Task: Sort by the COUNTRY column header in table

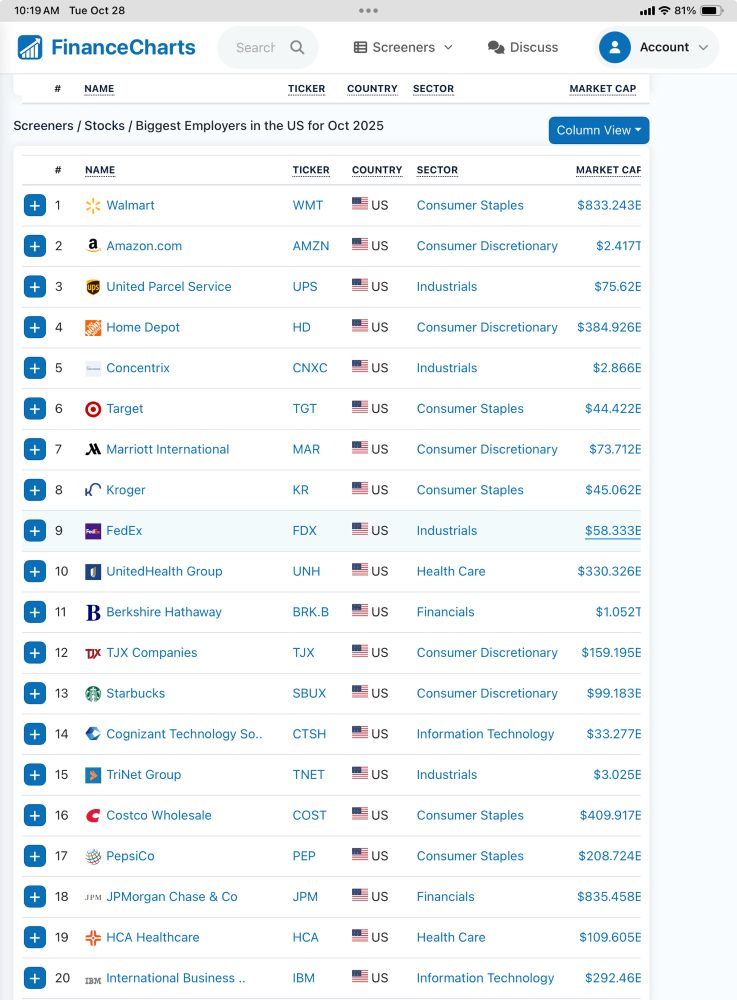Action: click(x=377, y=170)
